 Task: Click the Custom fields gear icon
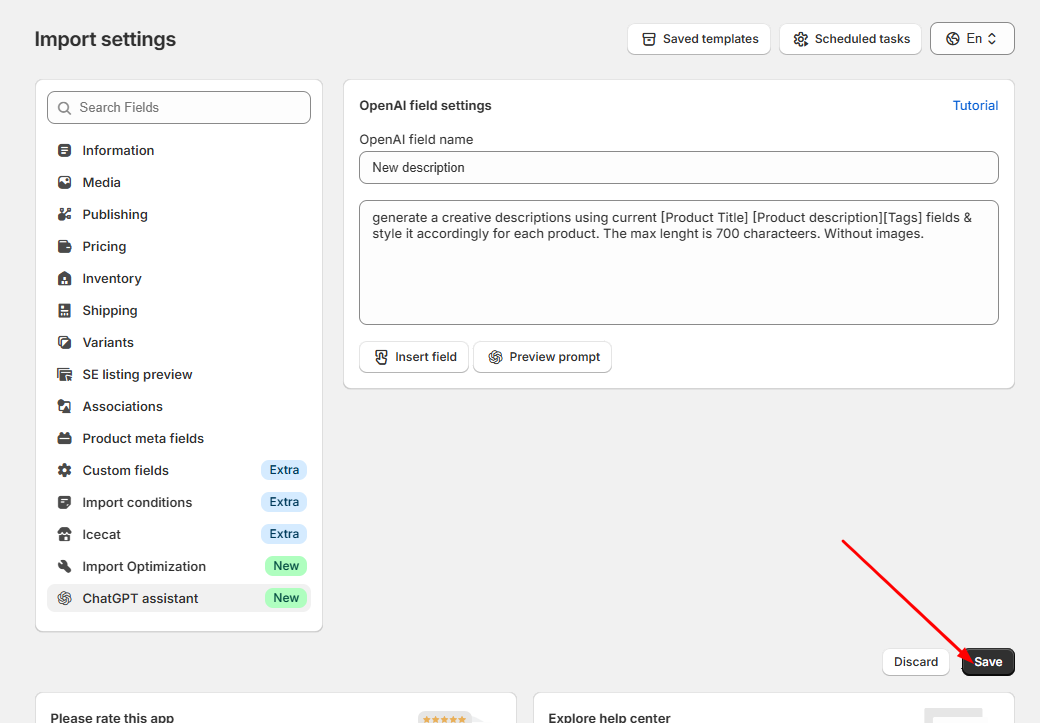[64, 470]
